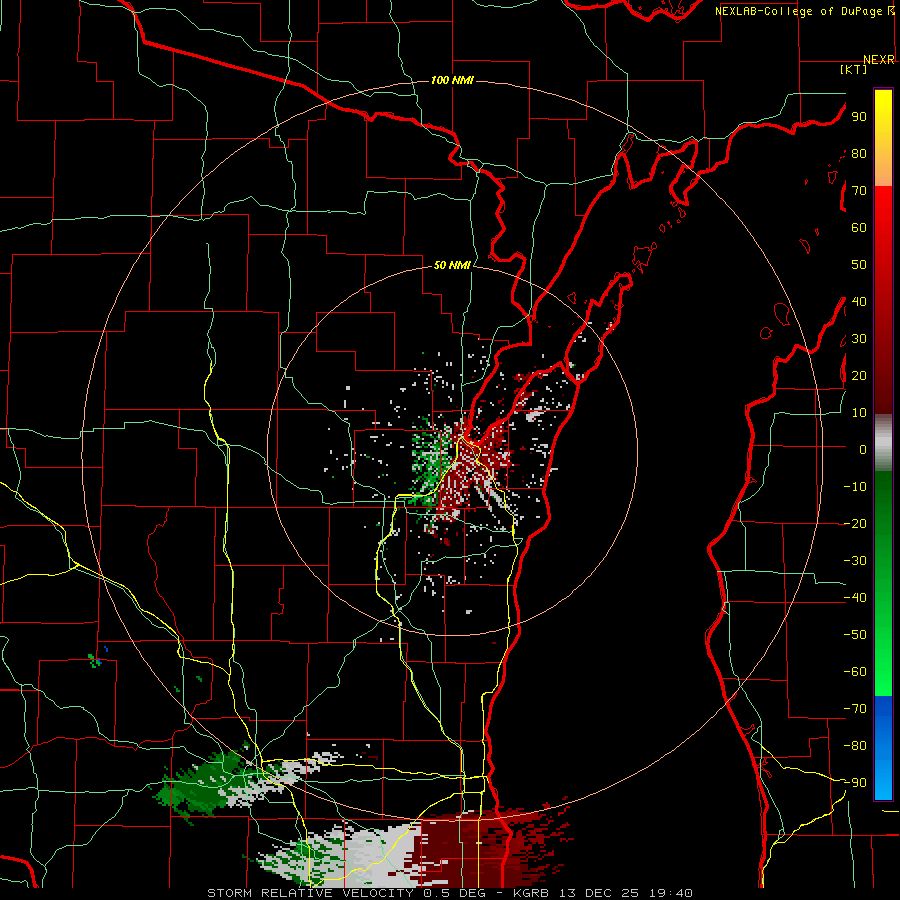Click the -80 value on velocity scale

(855, 746)
